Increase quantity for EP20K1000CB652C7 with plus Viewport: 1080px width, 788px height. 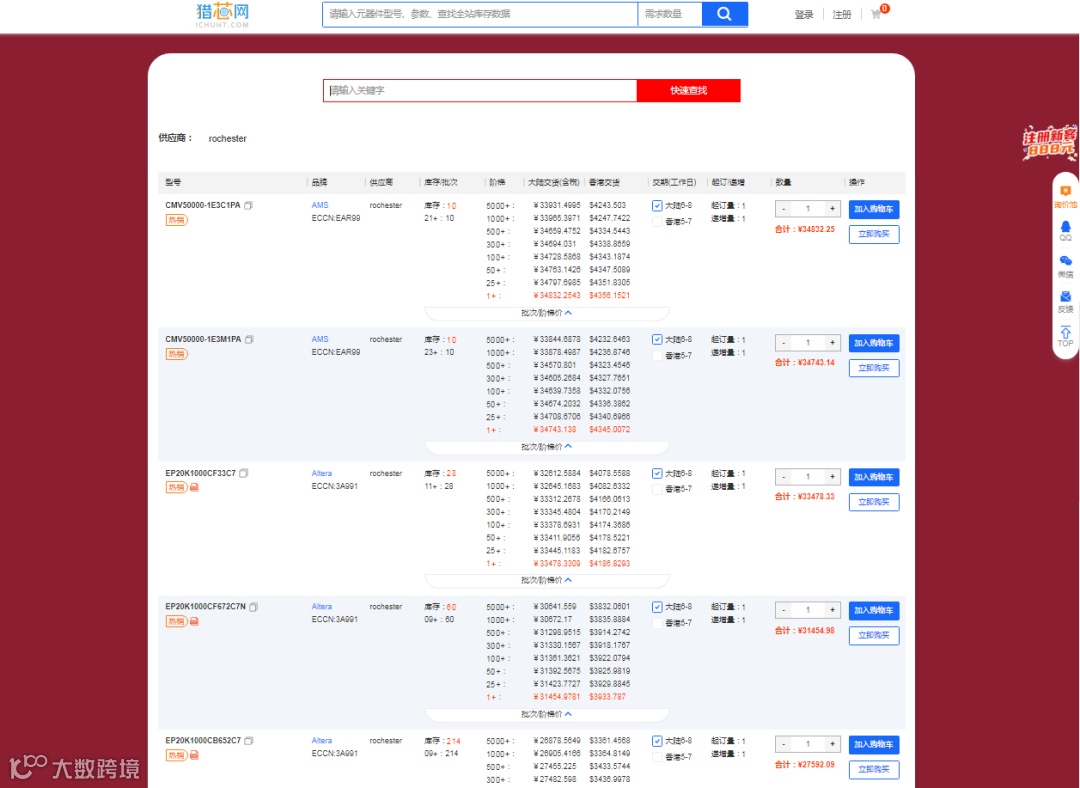pos(832,744)
